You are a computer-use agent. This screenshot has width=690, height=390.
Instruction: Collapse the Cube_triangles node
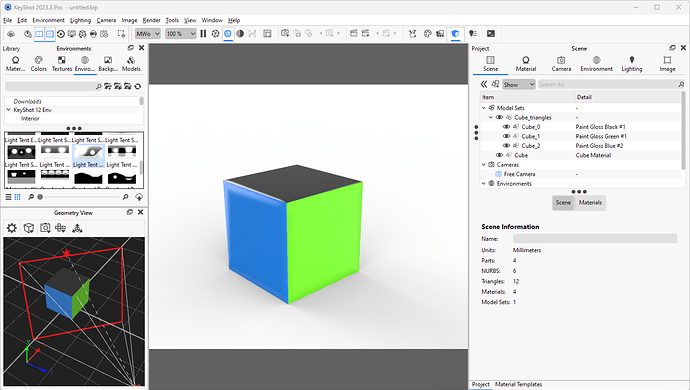click(x=491, y=118)
